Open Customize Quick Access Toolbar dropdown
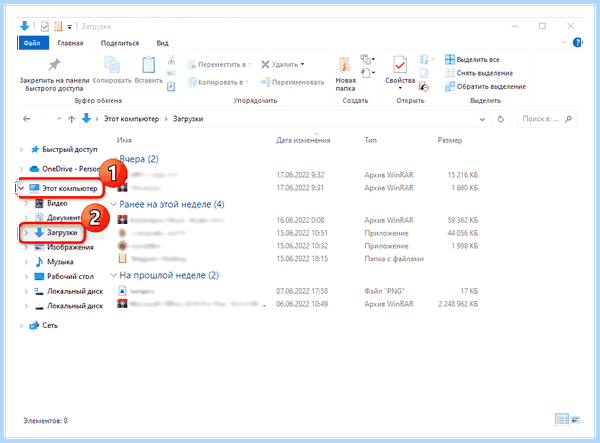 pos(69,27)
